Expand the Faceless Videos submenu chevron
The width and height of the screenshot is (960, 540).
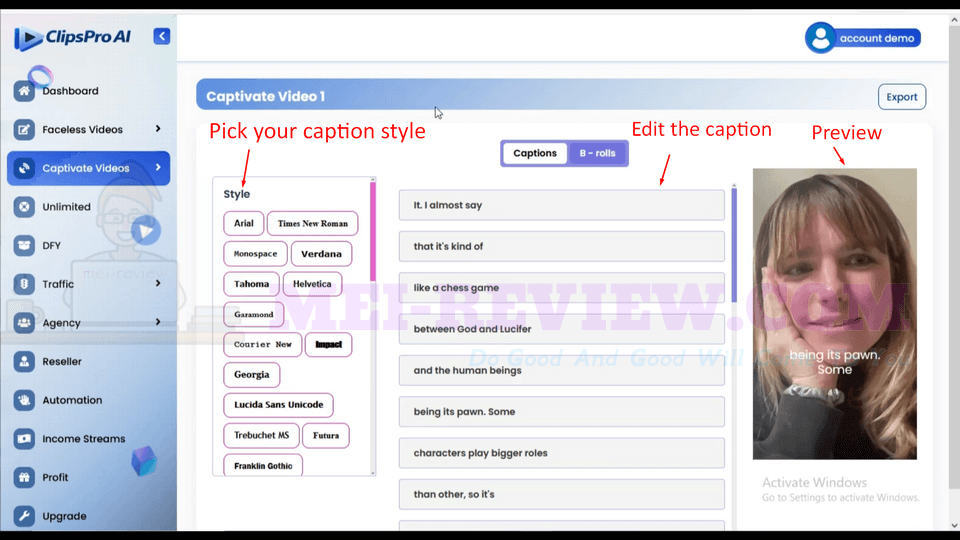(x=158, y=129)
